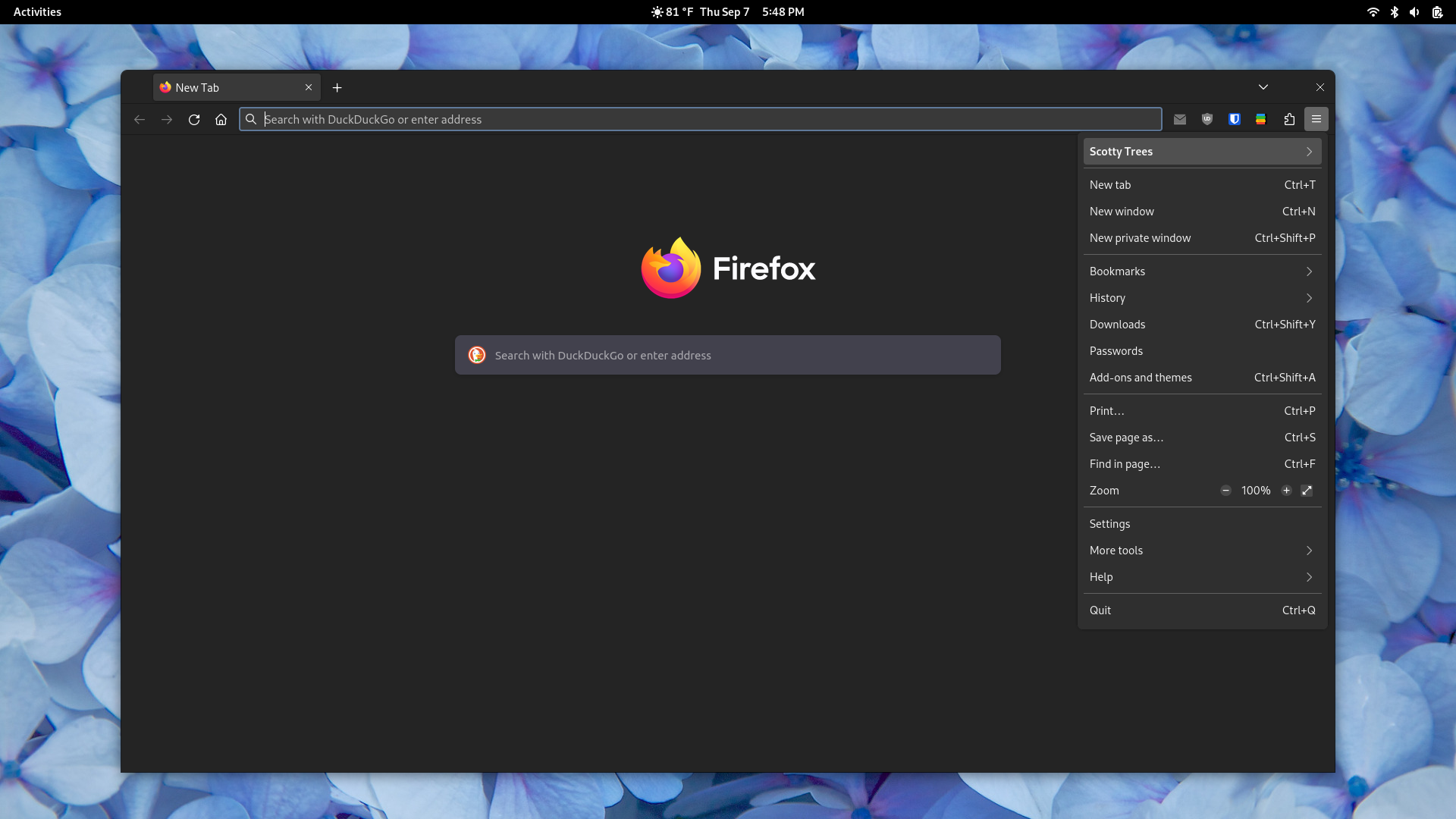Zoom out with the minus button
The width and height of the screenshot is (1456, 819).
(x=1225, y=491)
